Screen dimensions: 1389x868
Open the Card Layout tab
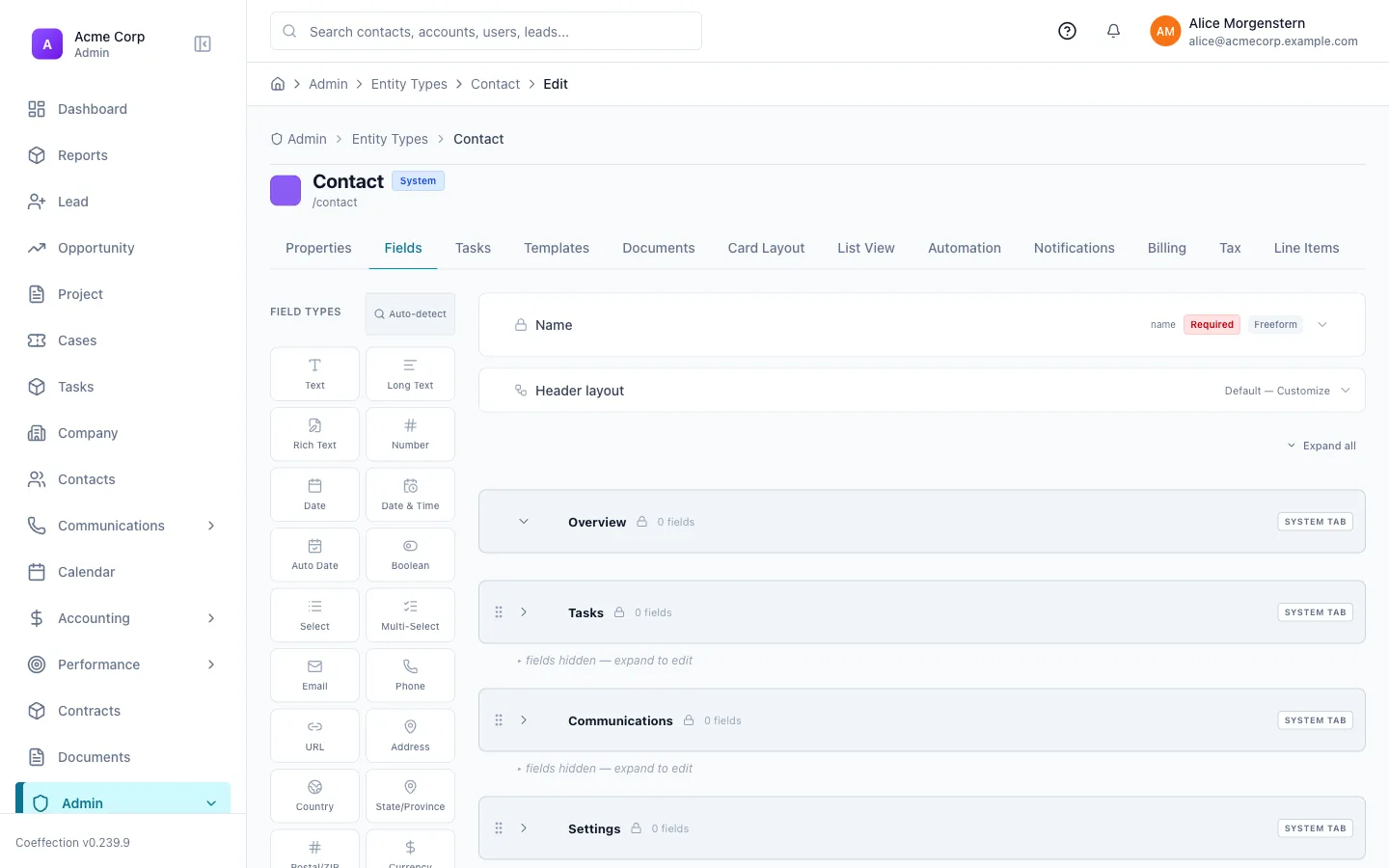click(766, 248)
